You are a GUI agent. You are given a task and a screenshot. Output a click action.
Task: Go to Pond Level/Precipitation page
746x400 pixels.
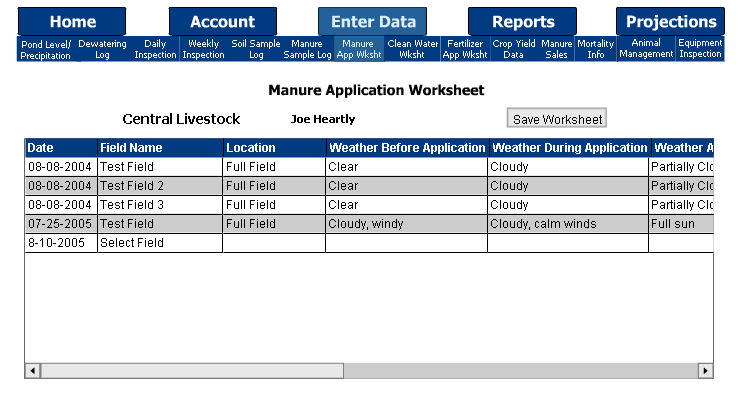(46, 49)
